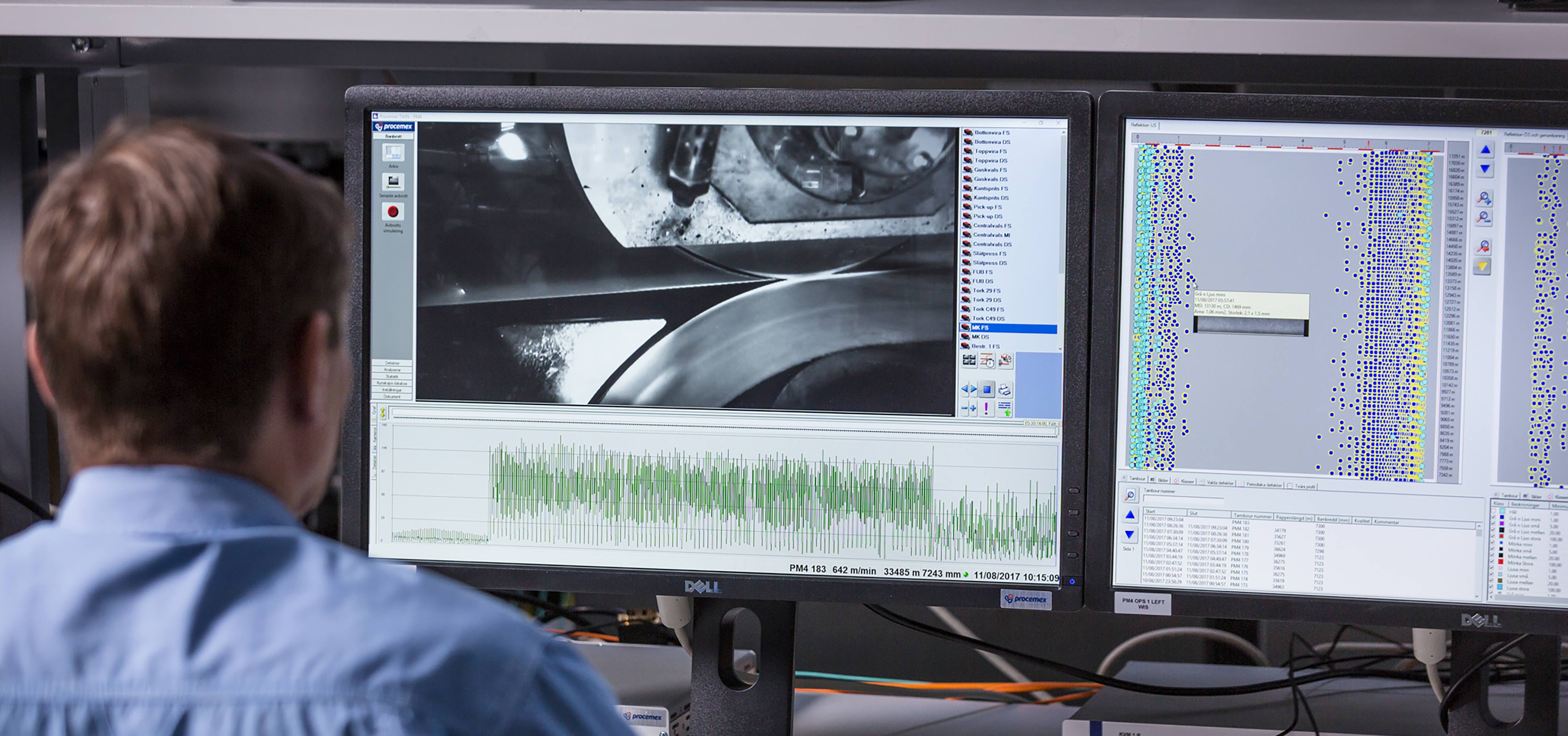The image size is (1568, 736).
Task: Click the list export green arrow icon
Action: click(1005, 409)
